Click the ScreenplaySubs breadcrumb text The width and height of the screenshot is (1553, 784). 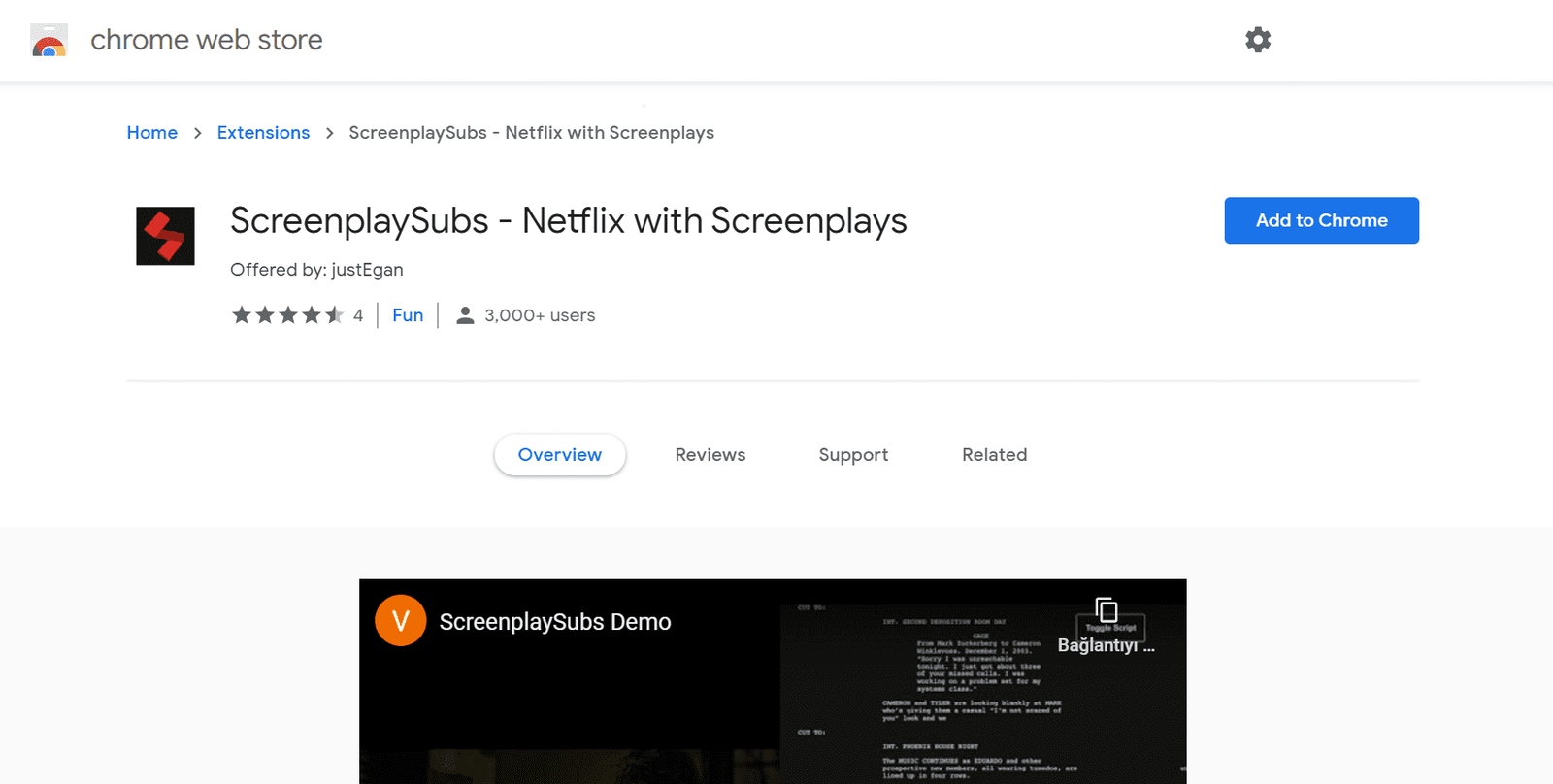(532, 133)
